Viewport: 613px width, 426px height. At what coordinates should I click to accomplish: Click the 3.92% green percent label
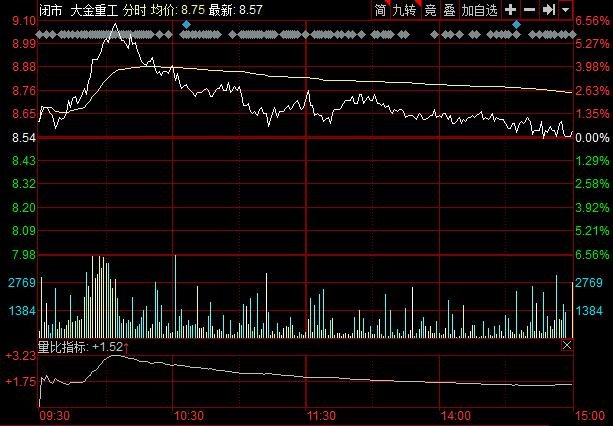click(x=592, y=208)
